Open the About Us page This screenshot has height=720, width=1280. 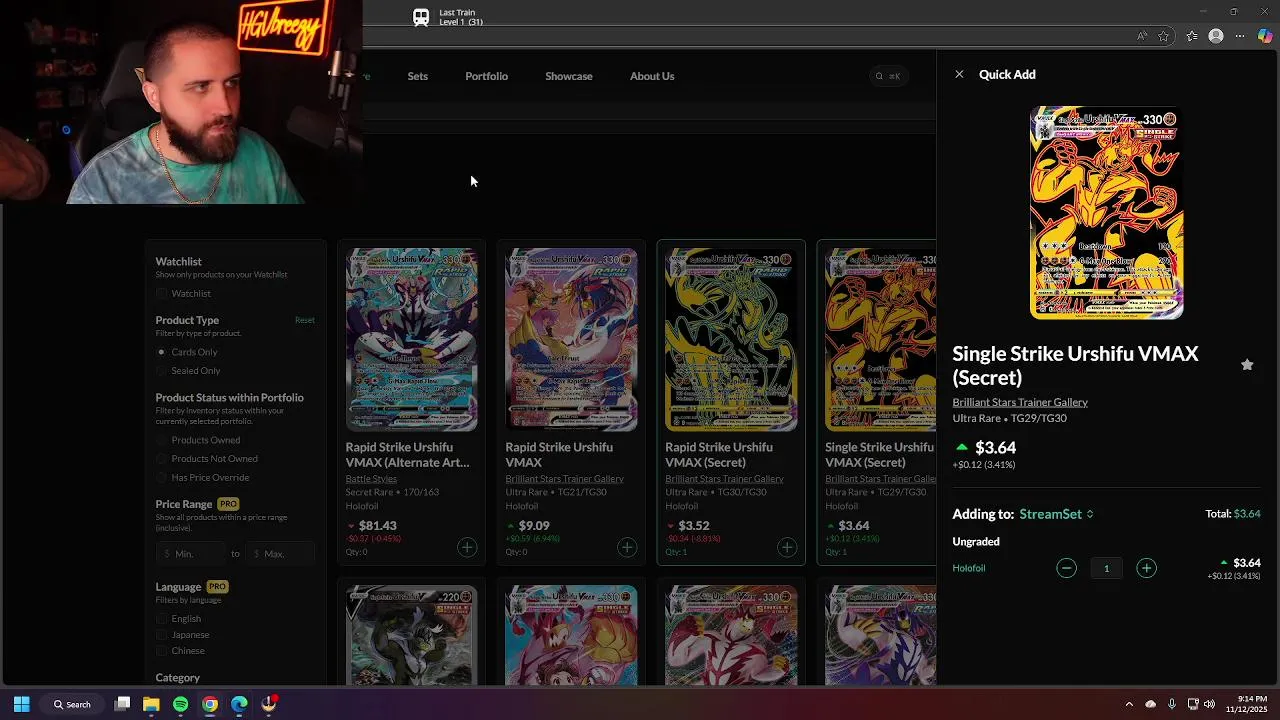pos(652,76)
